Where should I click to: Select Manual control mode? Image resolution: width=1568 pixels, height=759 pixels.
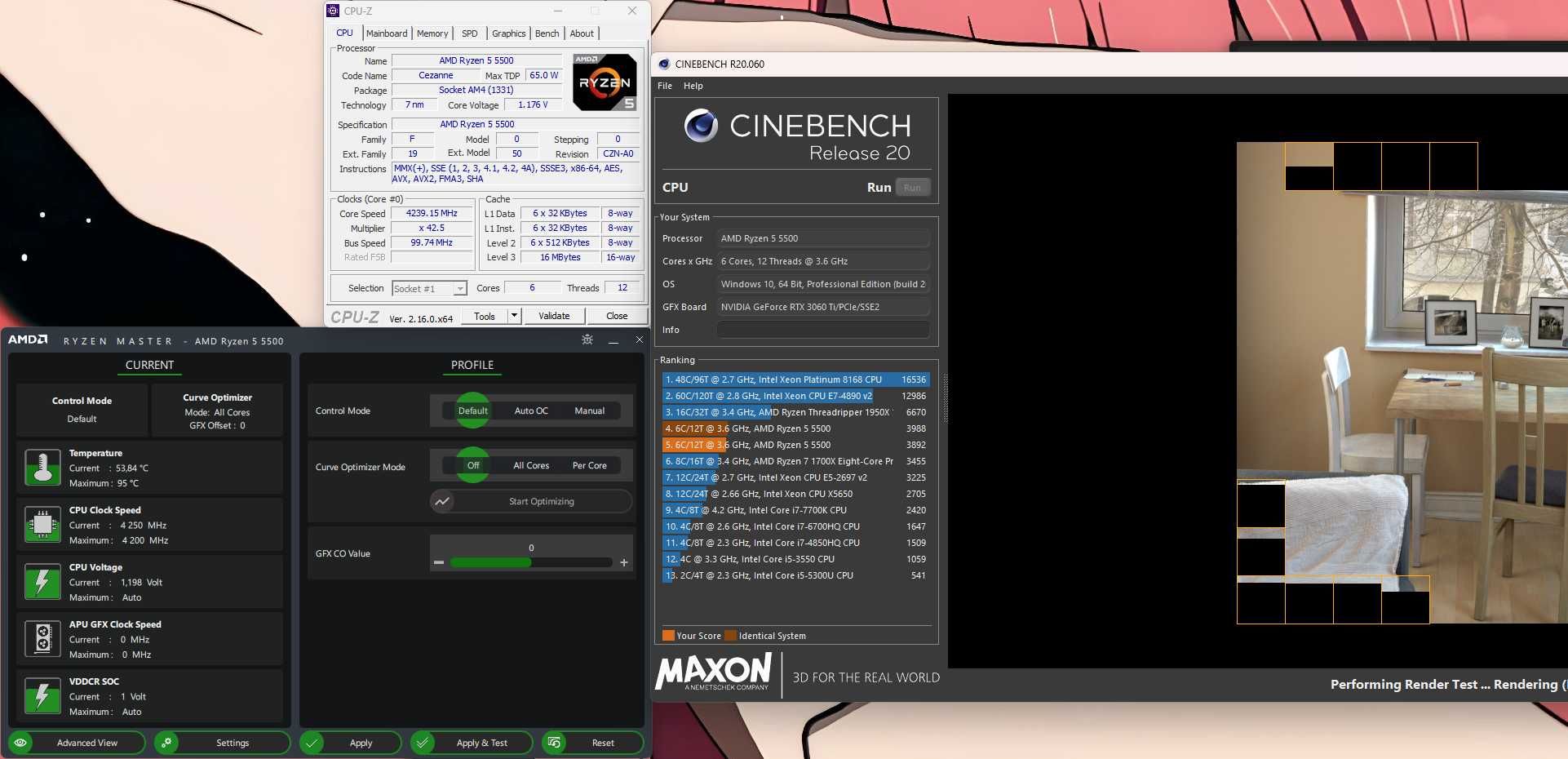590,411
